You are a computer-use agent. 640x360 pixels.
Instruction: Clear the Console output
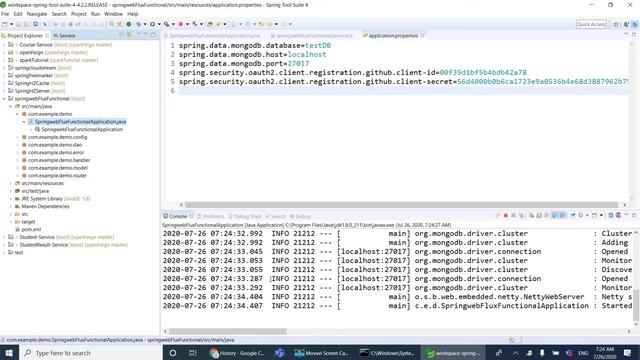pos(531,216)
